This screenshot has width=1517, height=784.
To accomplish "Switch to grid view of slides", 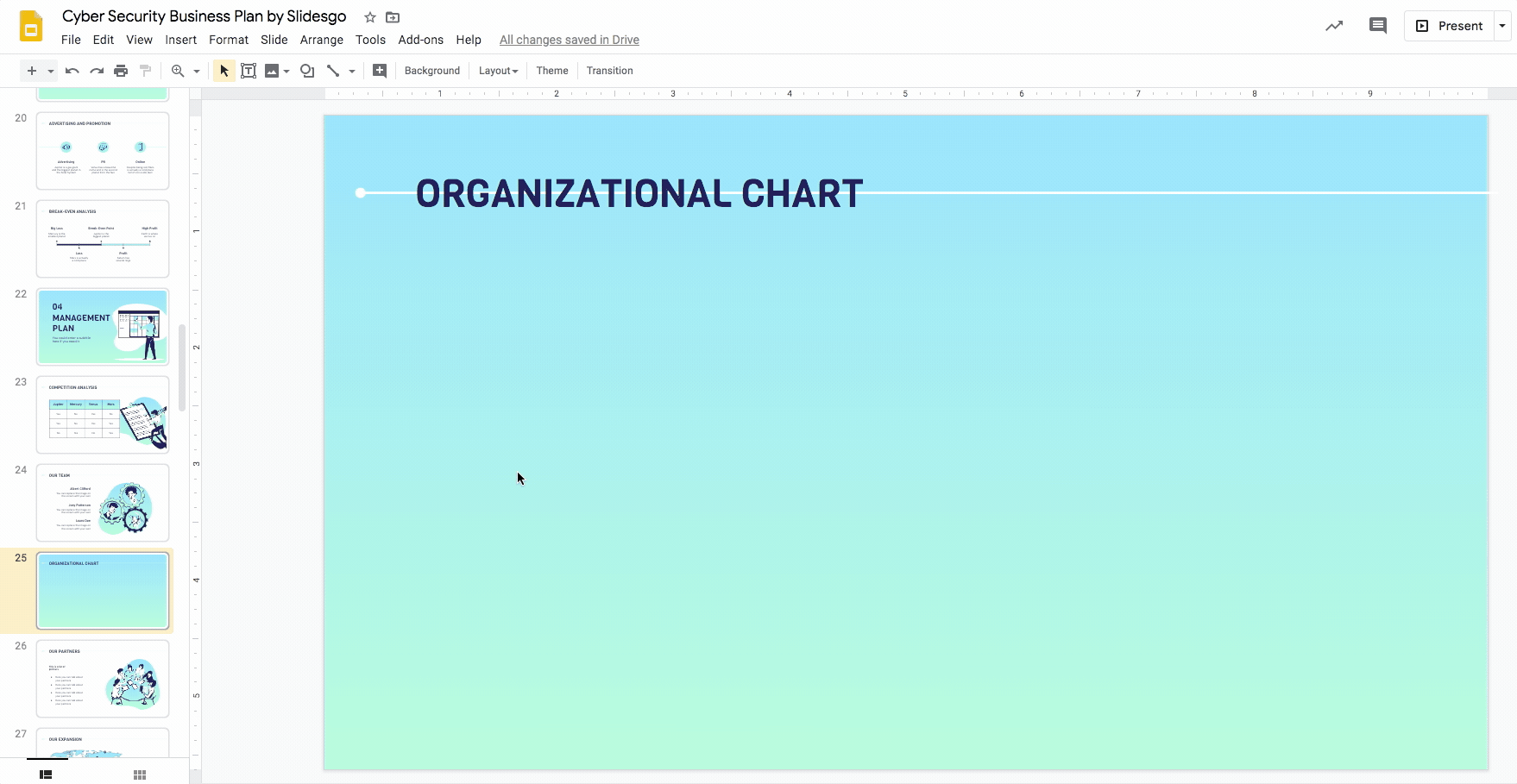I will (139, 774).
